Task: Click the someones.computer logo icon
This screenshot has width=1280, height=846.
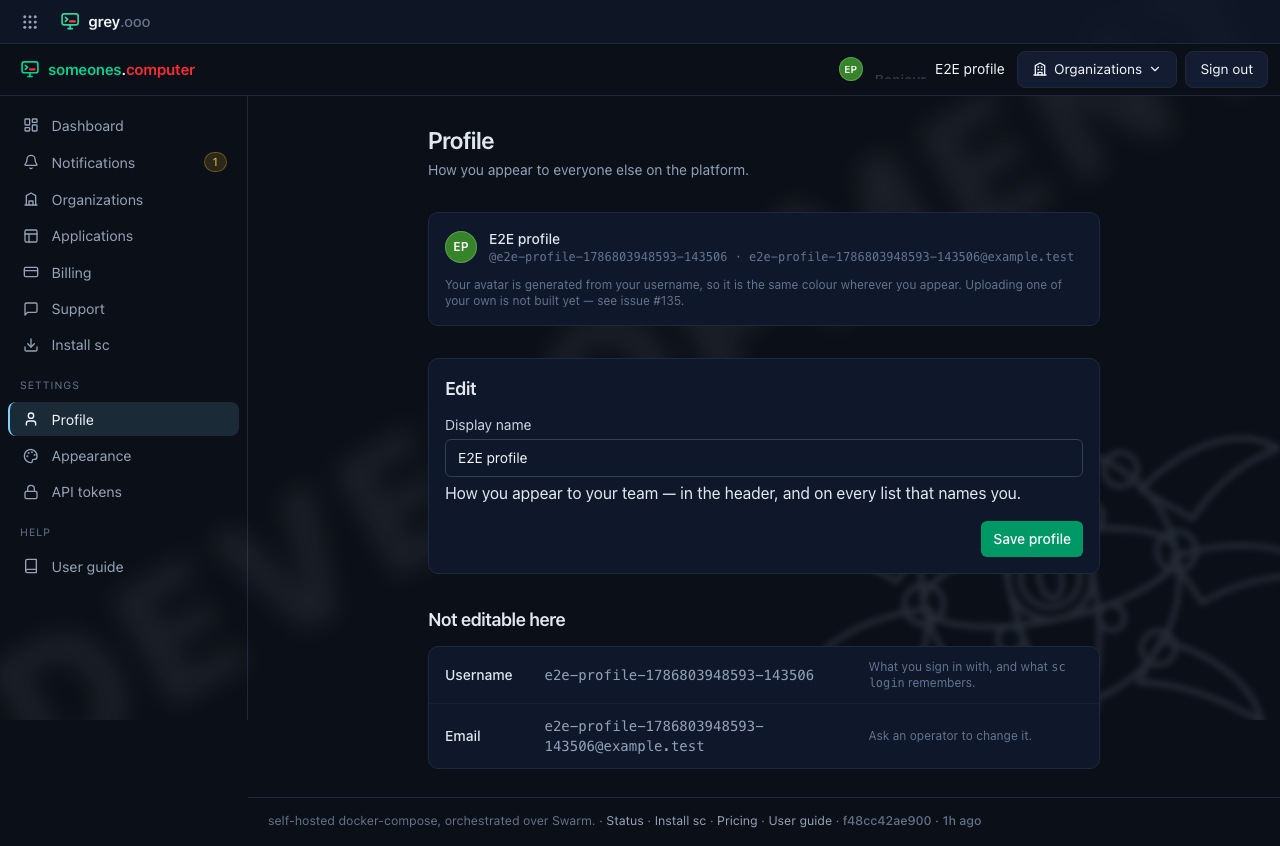Action: click(x=30, y=69)
